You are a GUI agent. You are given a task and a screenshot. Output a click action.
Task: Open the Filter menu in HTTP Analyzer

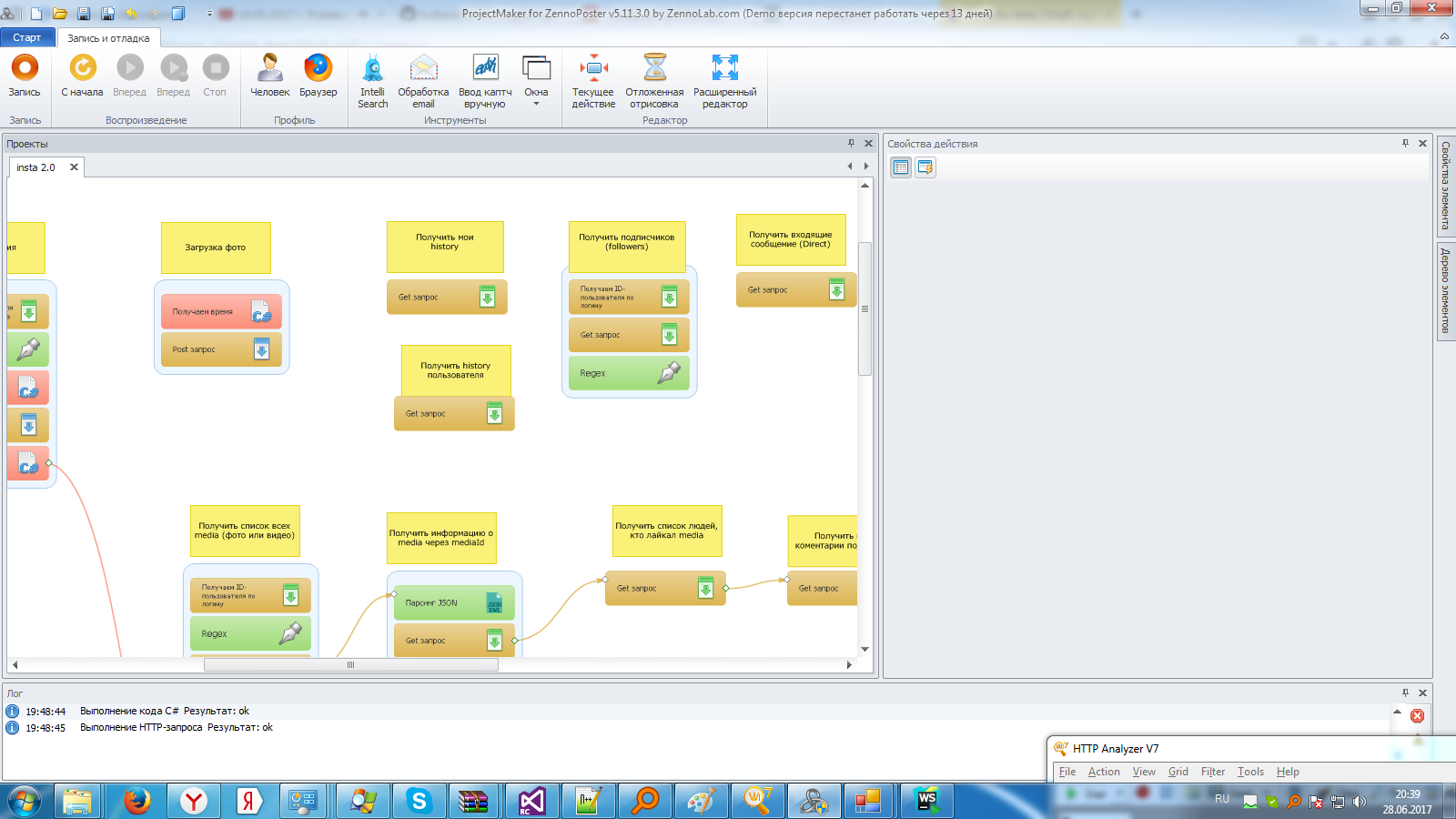pyautogui.click(x=1213, y=772)
